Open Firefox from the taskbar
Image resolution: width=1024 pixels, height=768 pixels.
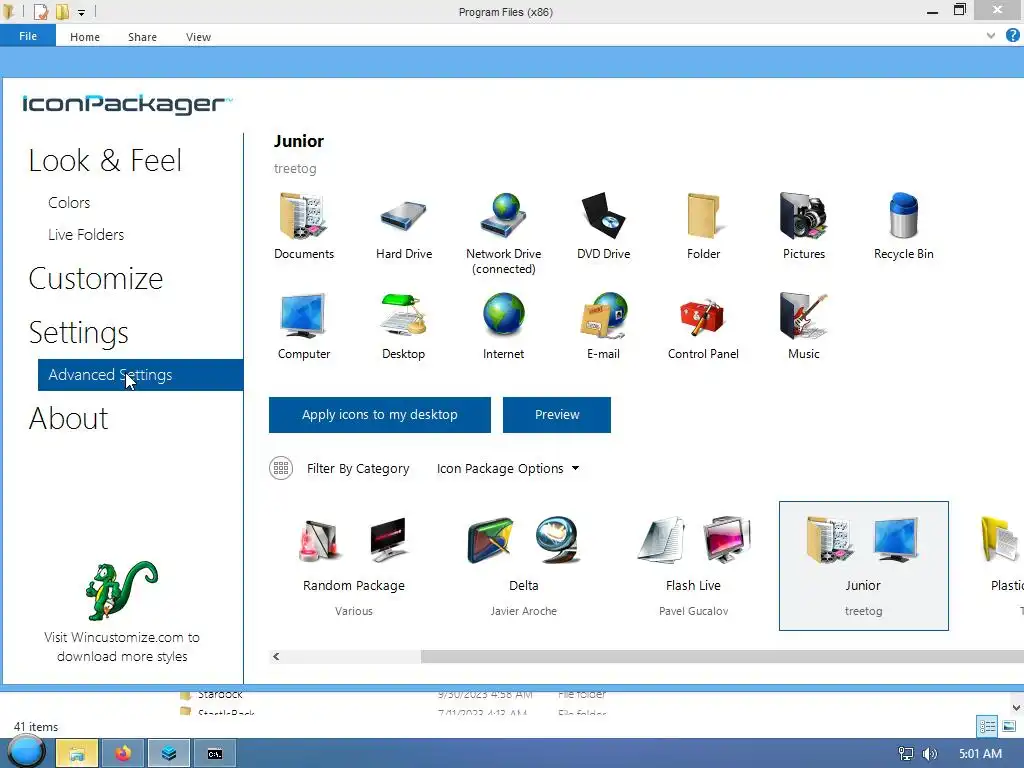pyautogui.click(x=123, y=754)
